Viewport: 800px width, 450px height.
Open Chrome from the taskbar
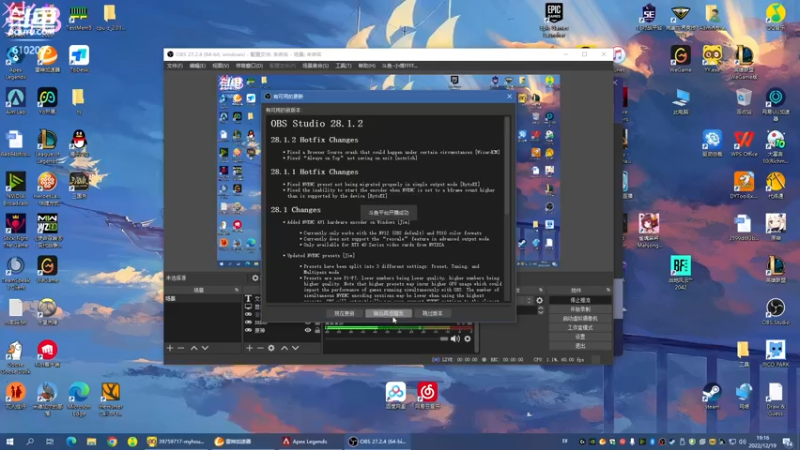coord(112,441)
